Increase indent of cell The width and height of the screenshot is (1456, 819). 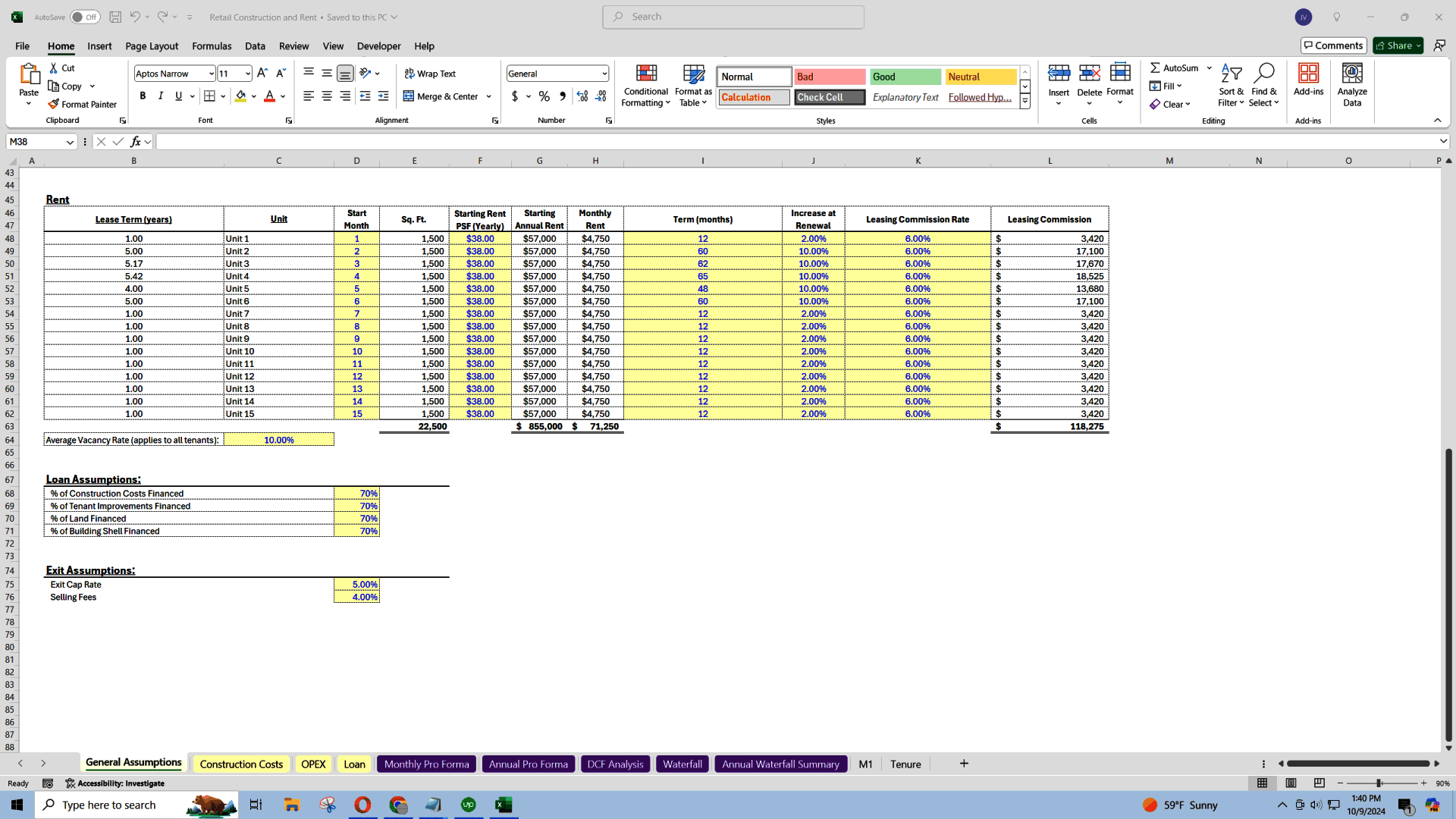[384, 96]
